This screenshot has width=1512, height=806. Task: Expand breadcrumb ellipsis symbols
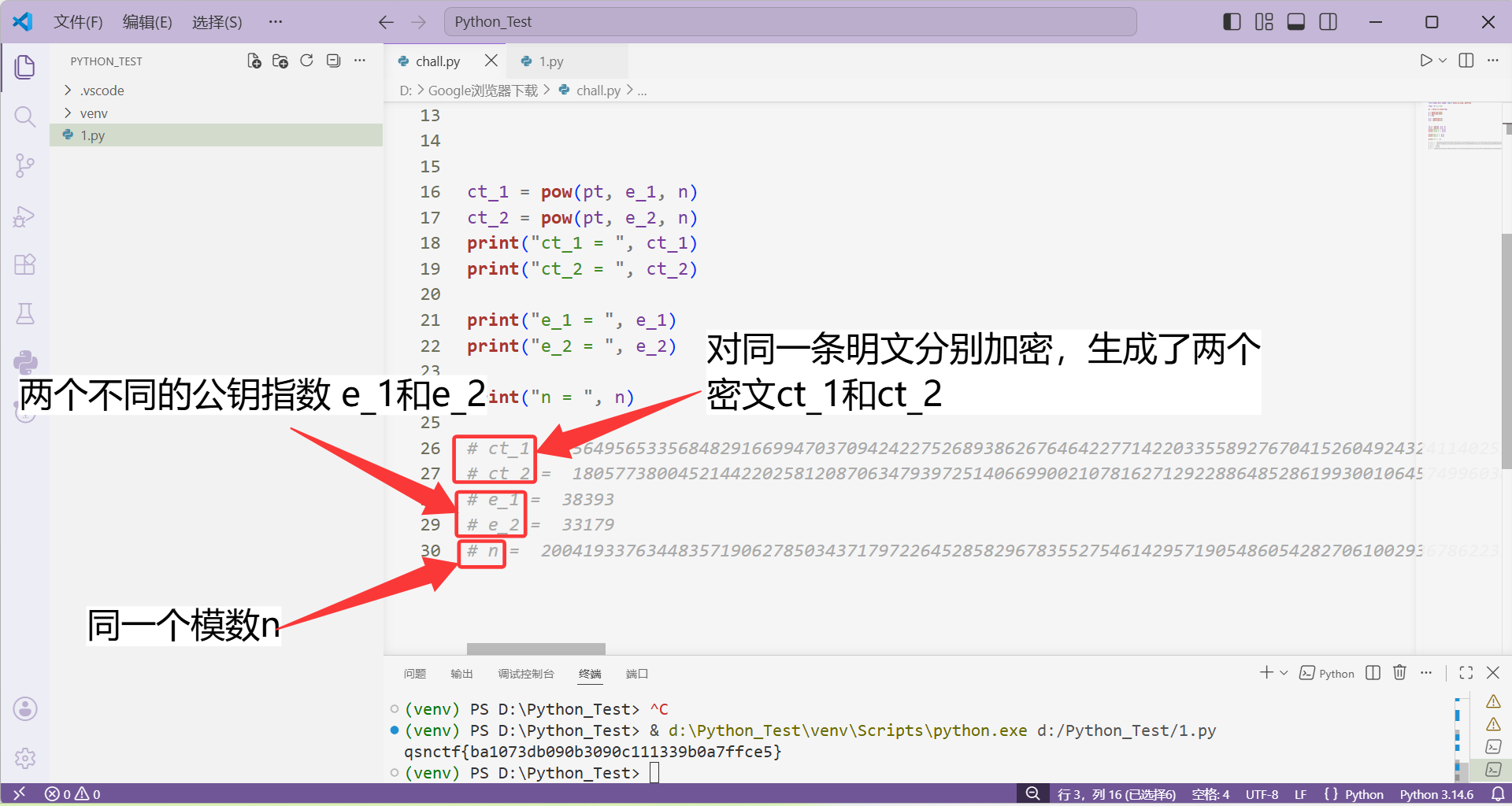pos(643,91)
